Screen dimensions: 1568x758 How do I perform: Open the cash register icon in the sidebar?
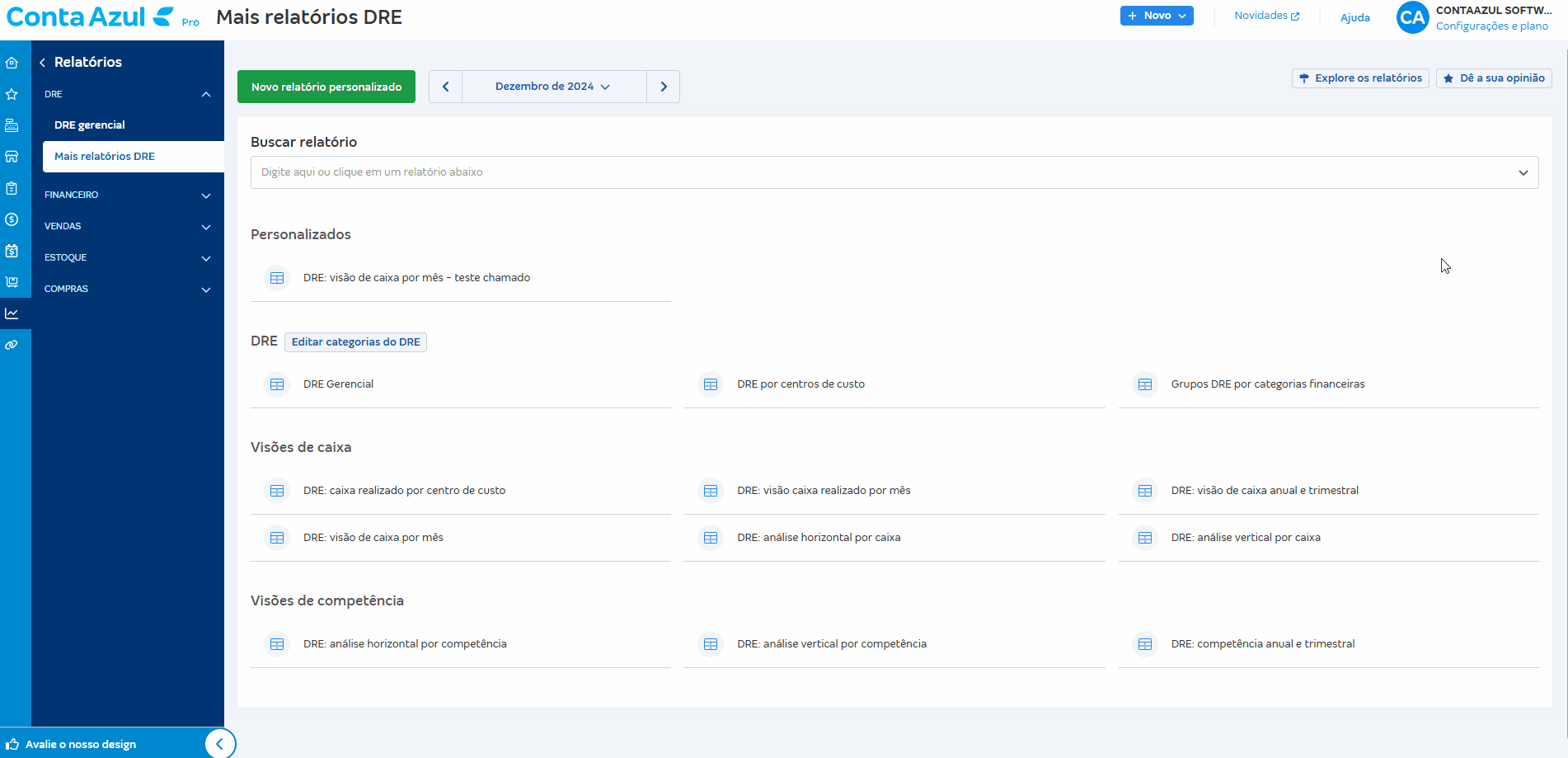12,125
